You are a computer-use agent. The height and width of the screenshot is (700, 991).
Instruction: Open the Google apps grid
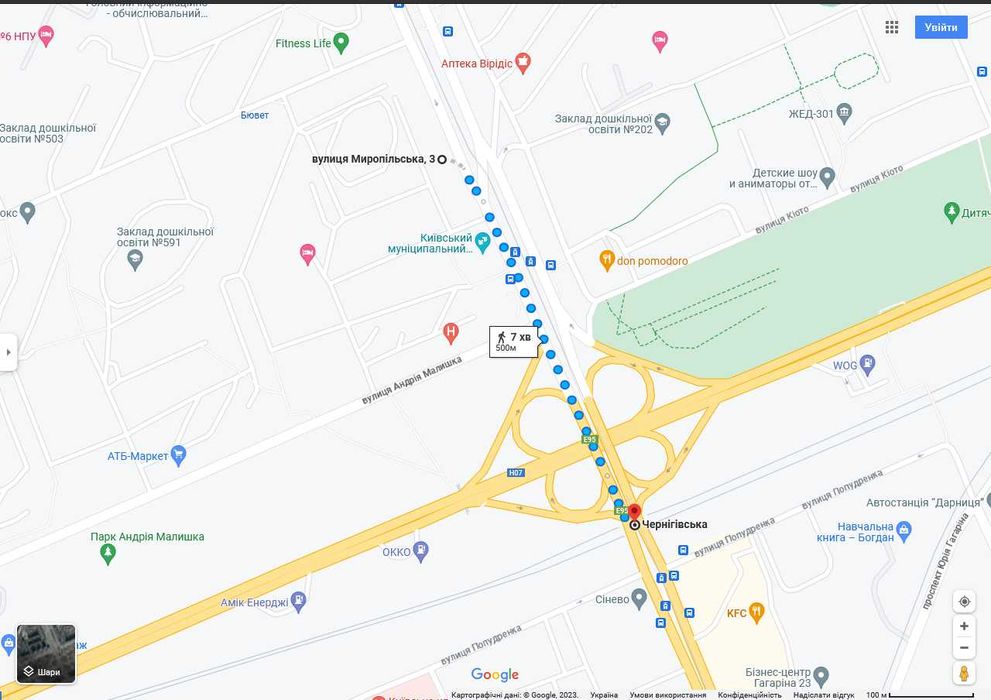click(x=892, y=27)
